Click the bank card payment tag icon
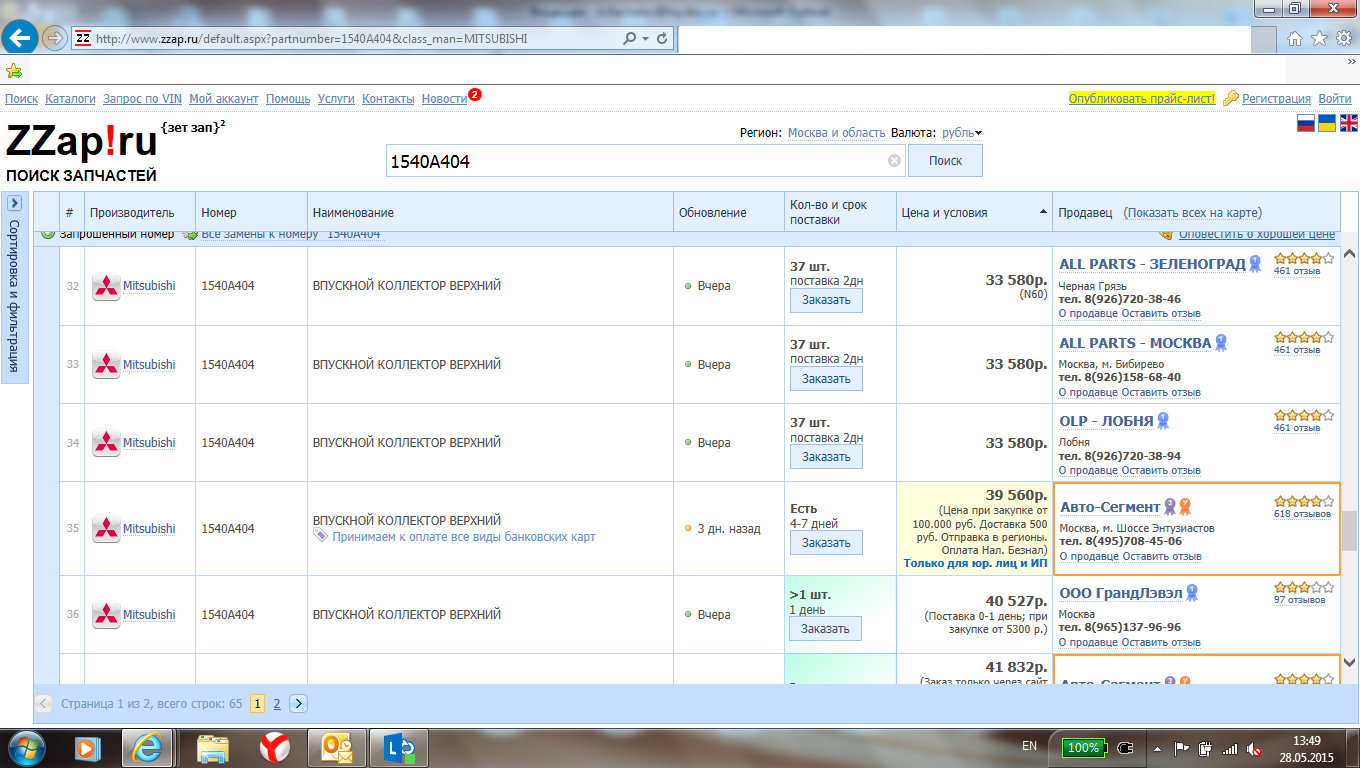The width and height of the screenshot is (1360, 768). (x=320, y=537)
